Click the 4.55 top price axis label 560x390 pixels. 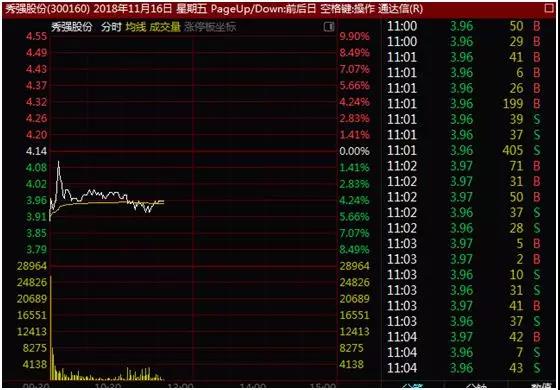click(36, 36)
